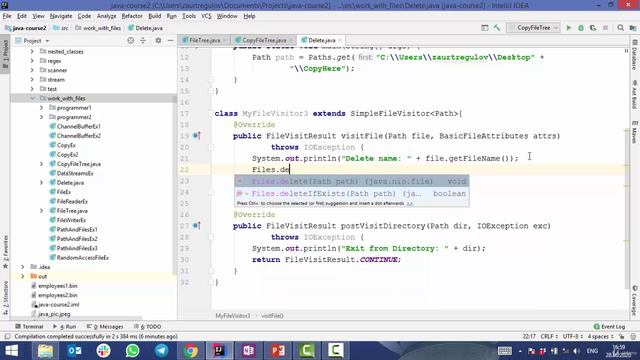Open the Windows Start menu
This screenshot has width=640, height=360.
[x=11, y=351]
